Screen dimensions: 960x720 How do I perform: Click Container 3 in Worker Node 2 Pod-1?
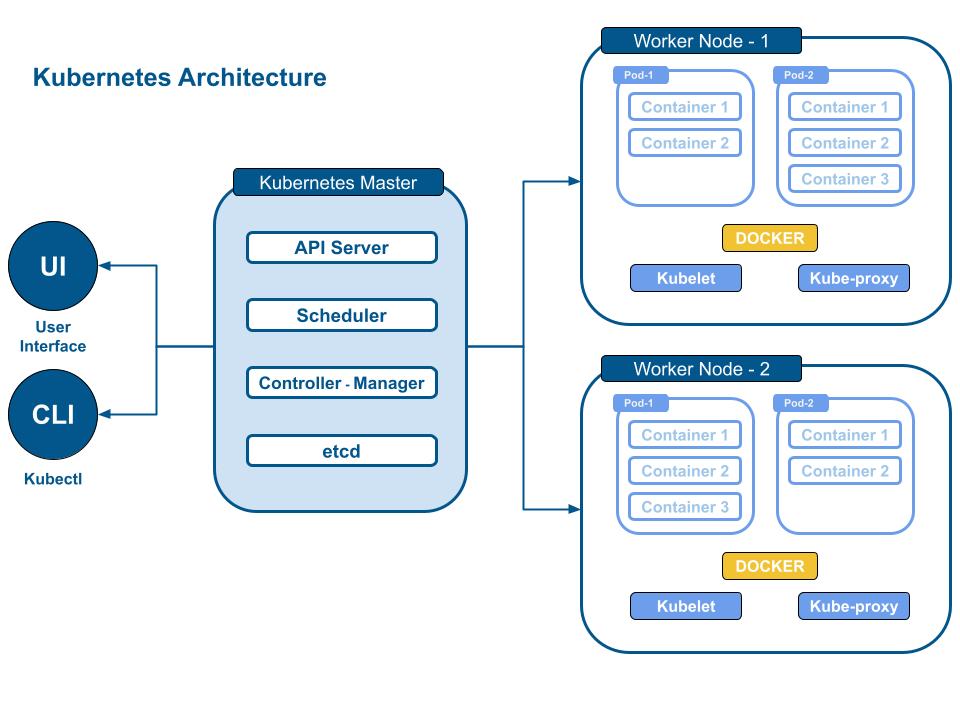tap(684, 507)
